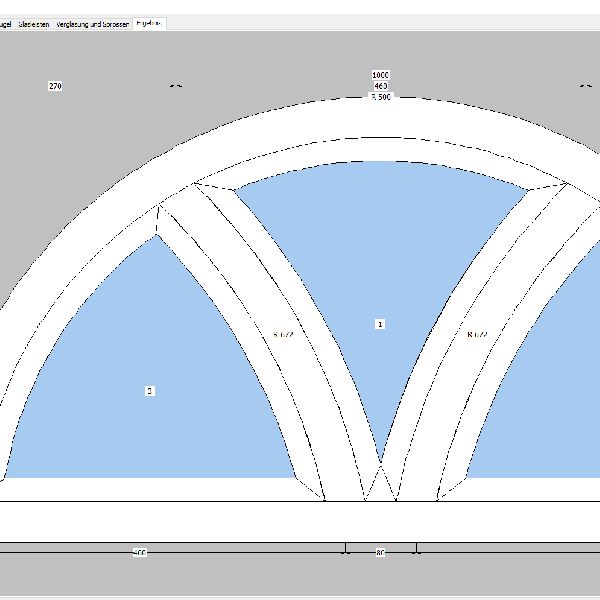Viewport: 600px width, 600px height.
Task: Click the left dimension value on the bottom line
Action: [140, 552]
